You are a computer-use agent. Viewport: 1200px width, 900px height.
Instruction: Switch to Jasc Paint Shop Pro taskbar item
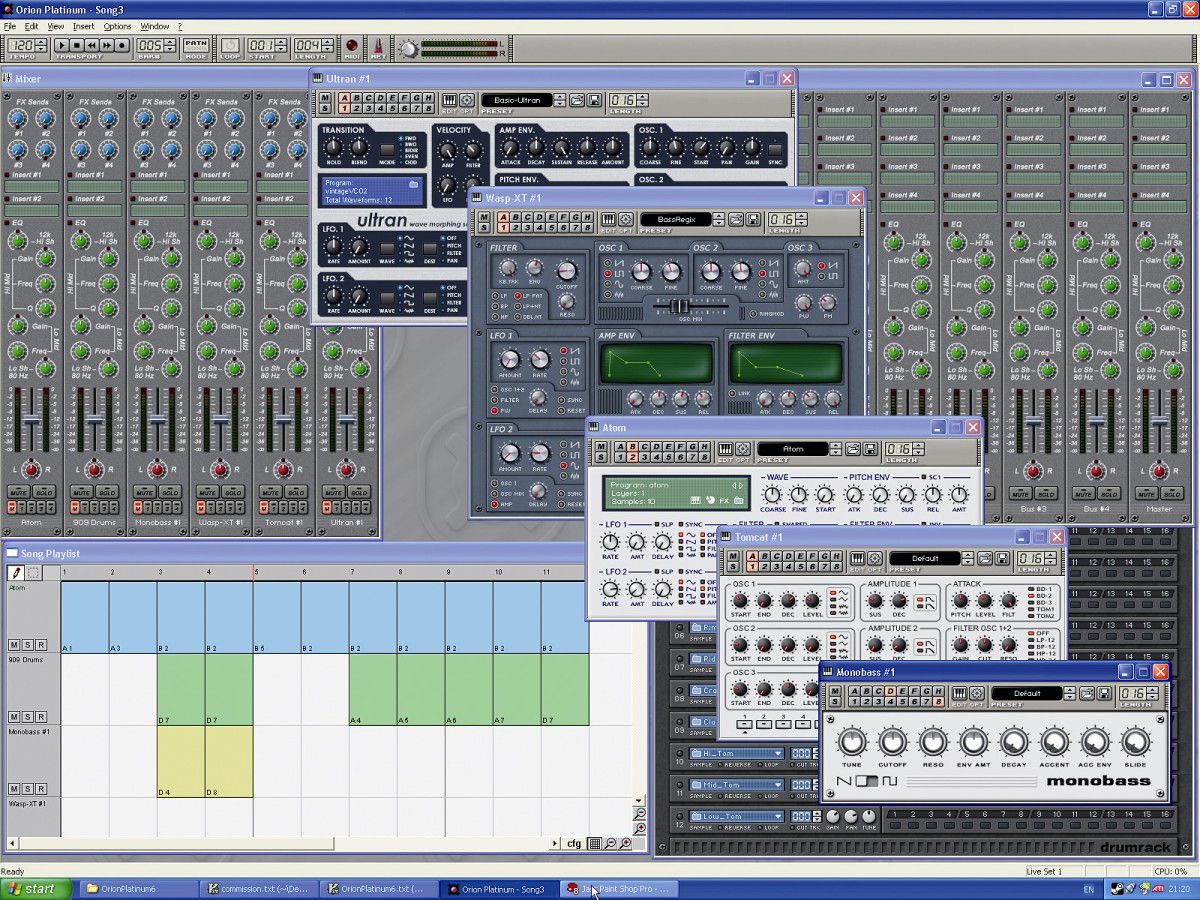pyautogui.click(x=620, y=888)
